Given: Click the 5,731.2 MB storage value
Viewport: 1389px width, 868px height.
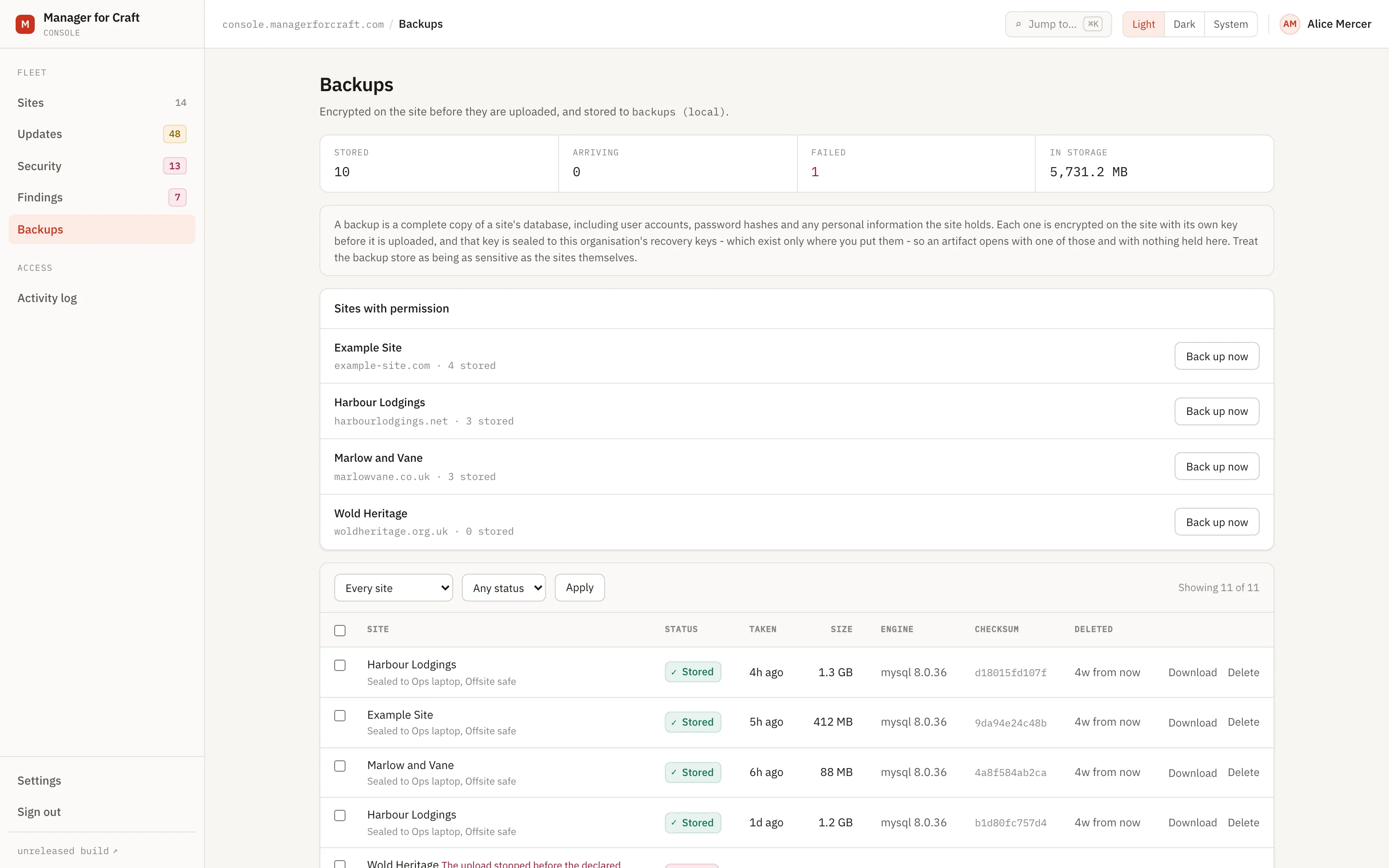Looking at the screenshot, I should 1088,172.
